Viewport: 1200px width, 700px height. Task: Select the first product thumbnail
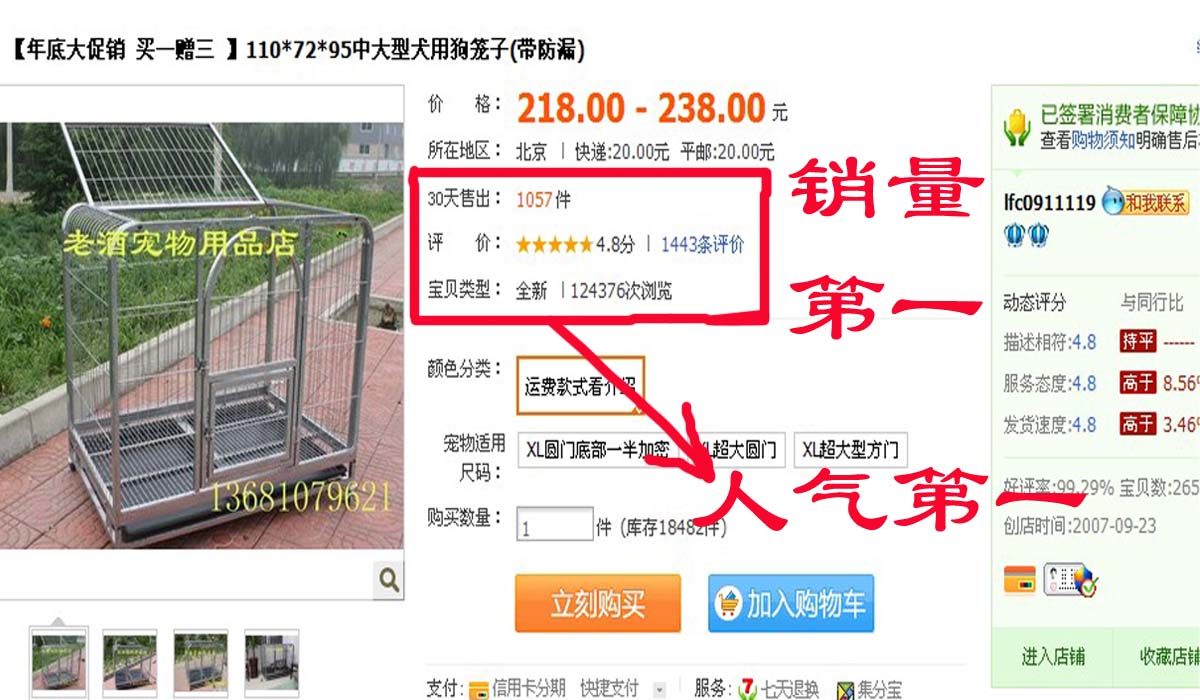pyautogui.click(x=59, y=661)
